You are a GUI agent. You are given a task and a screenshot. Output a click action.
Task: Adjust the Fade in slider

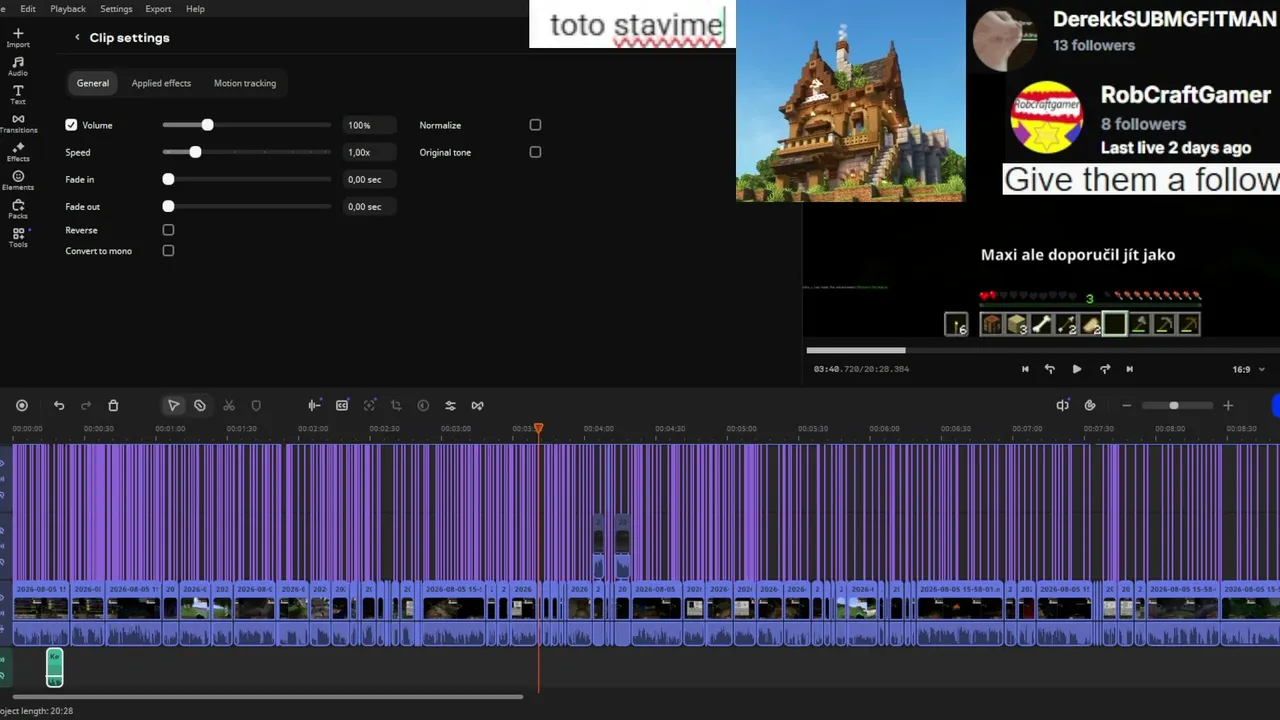247,179
